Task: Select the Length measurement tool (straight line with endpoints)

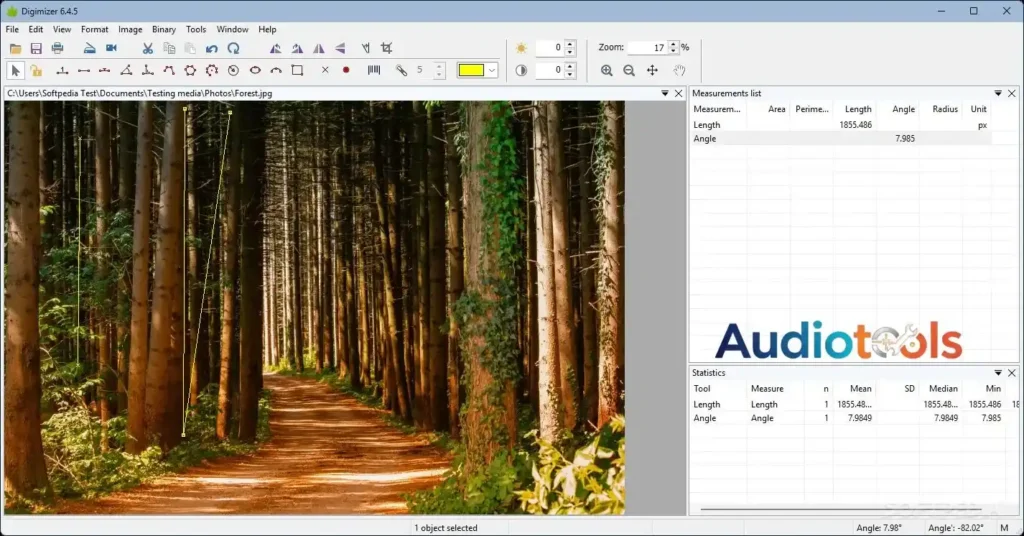Action: pos(84,70)
